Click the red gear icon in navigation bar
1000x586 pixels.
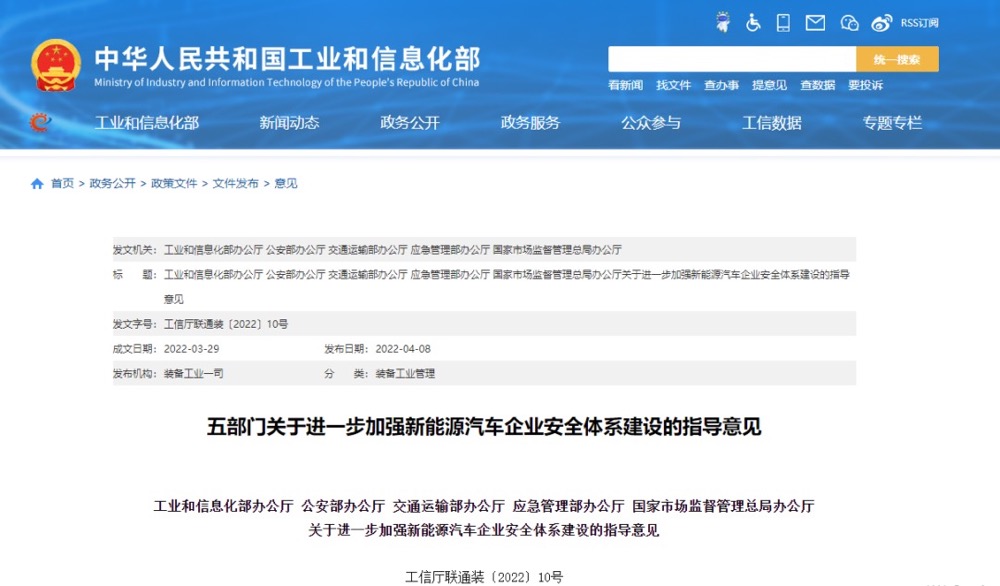pos(40,123)
